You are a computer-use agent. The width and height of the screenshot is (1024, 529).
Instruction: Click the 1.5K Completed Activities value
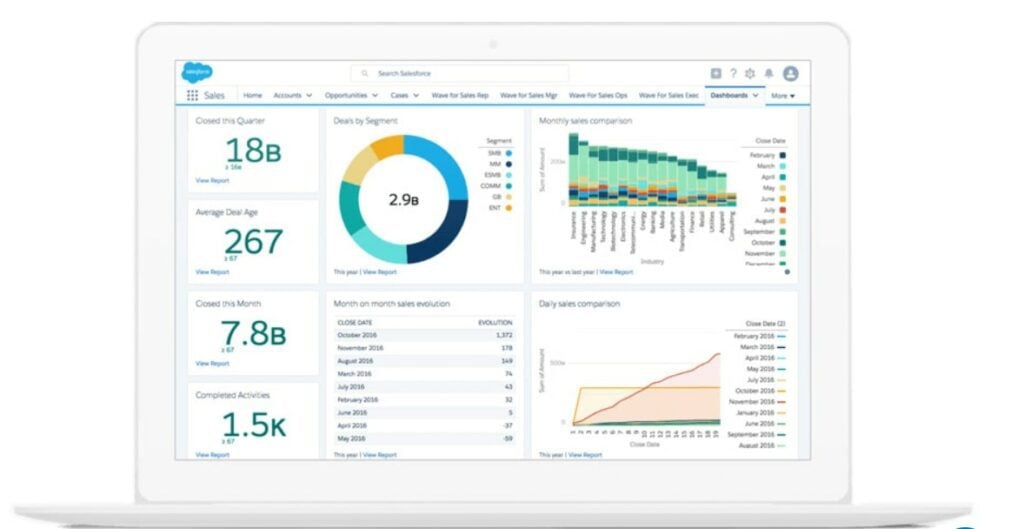pyautogui.click(x=253, y=425)
